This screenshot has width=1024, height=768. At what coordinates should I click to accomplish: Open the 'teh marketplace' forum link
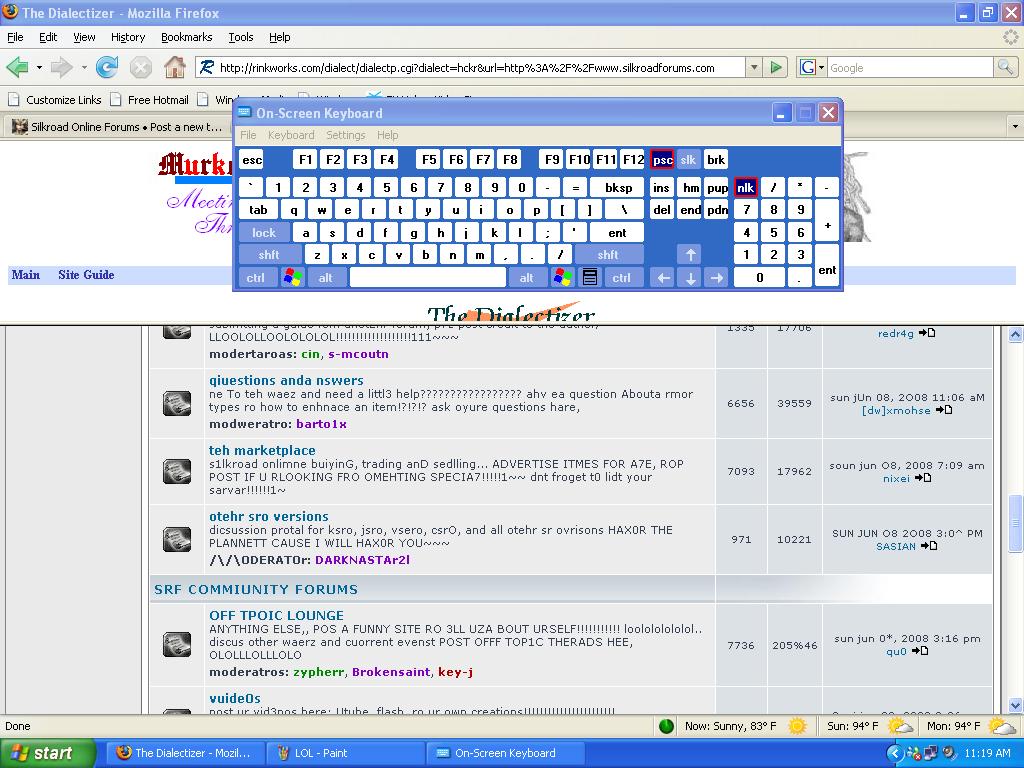pos(262,451)
